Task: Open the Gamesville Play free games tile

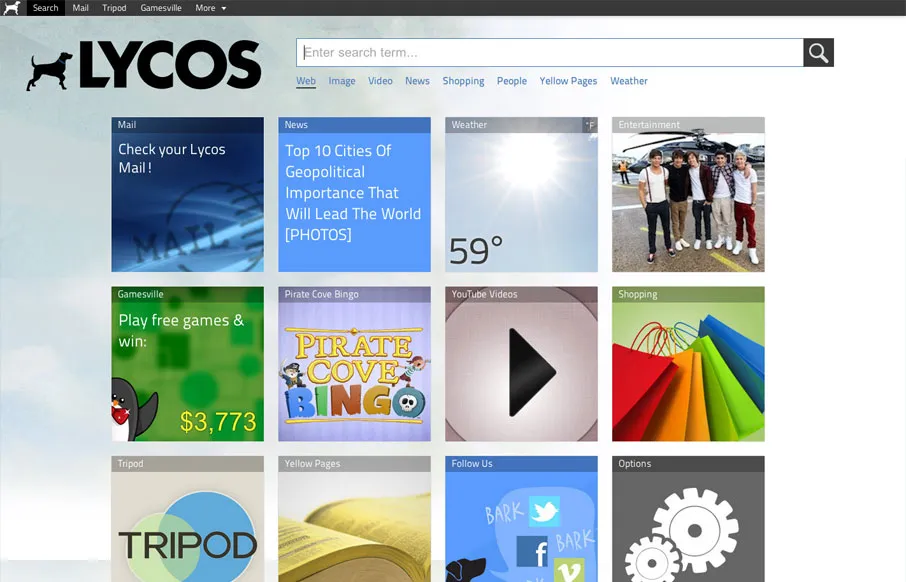Action: [x=188, y=364]
